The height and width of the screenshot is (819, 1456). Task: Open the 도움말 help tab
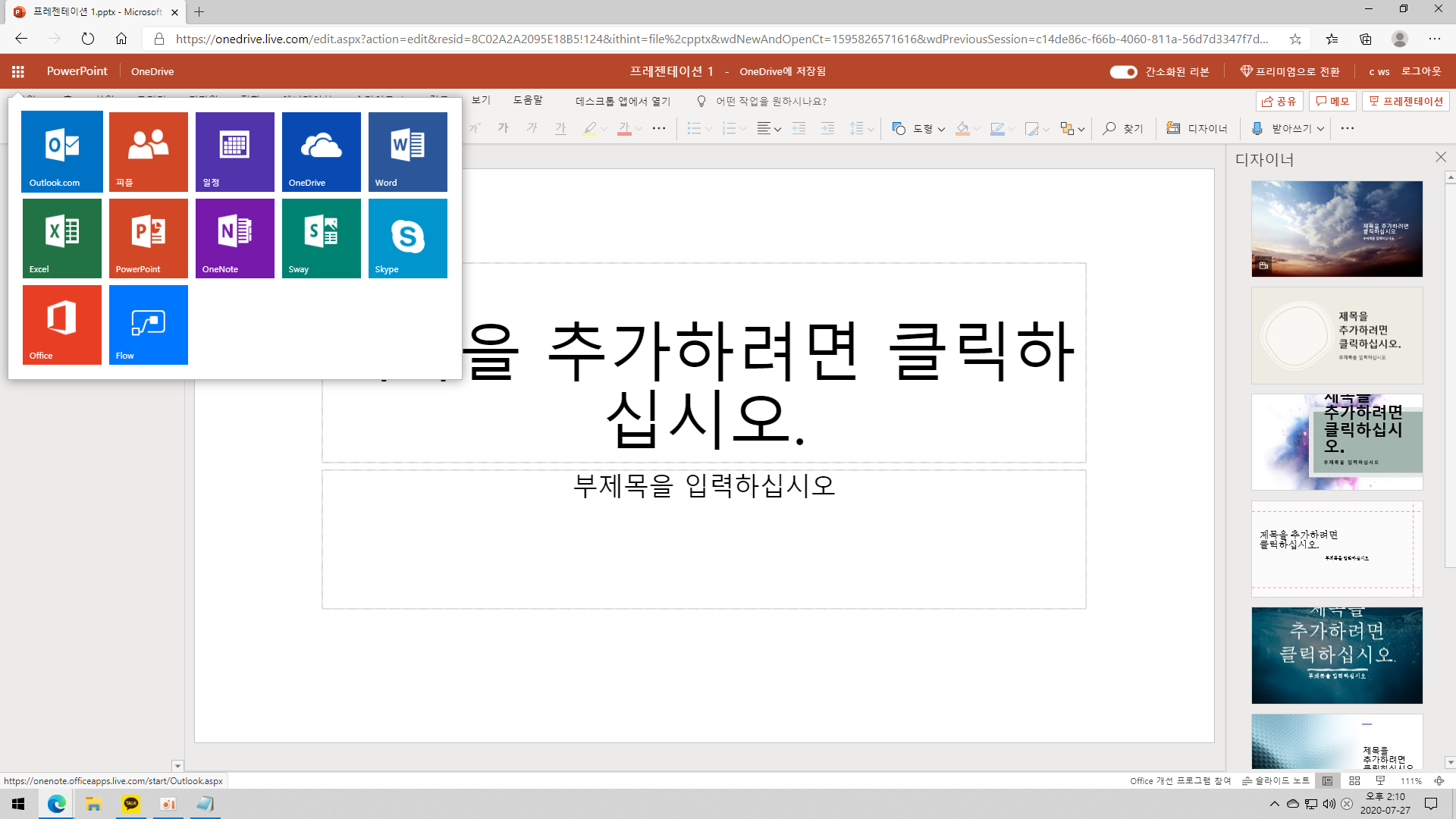click(528, 100)
